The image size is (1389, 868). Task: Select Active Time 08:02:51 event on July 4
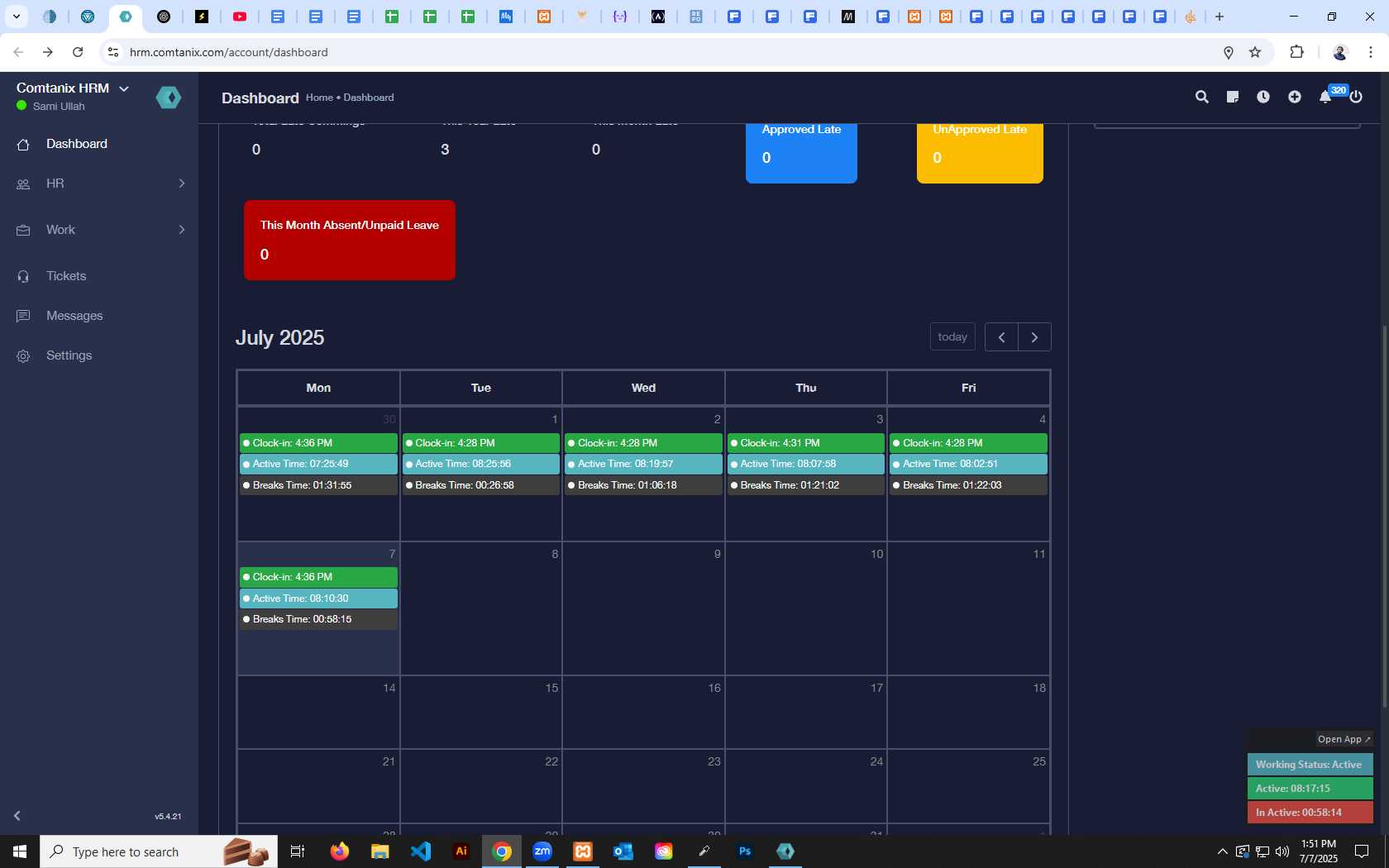pos(968,464)
